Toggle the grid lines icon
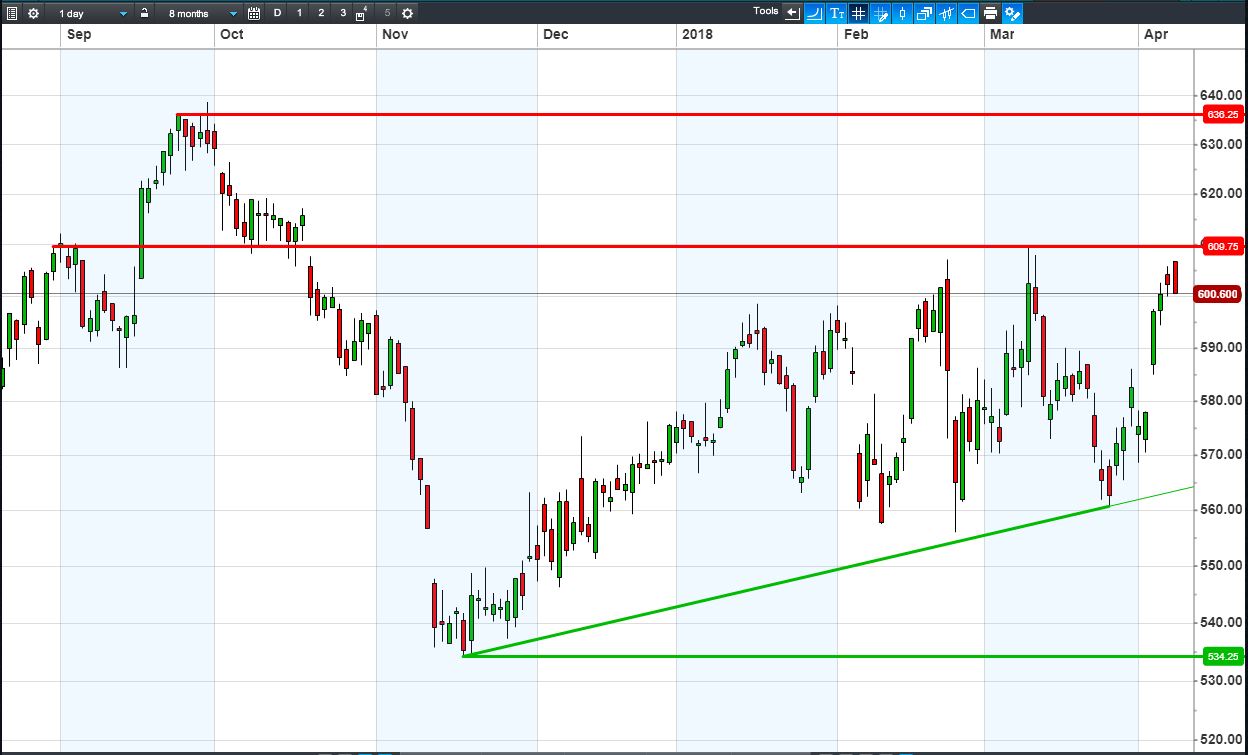 click(x=858, y=13)
